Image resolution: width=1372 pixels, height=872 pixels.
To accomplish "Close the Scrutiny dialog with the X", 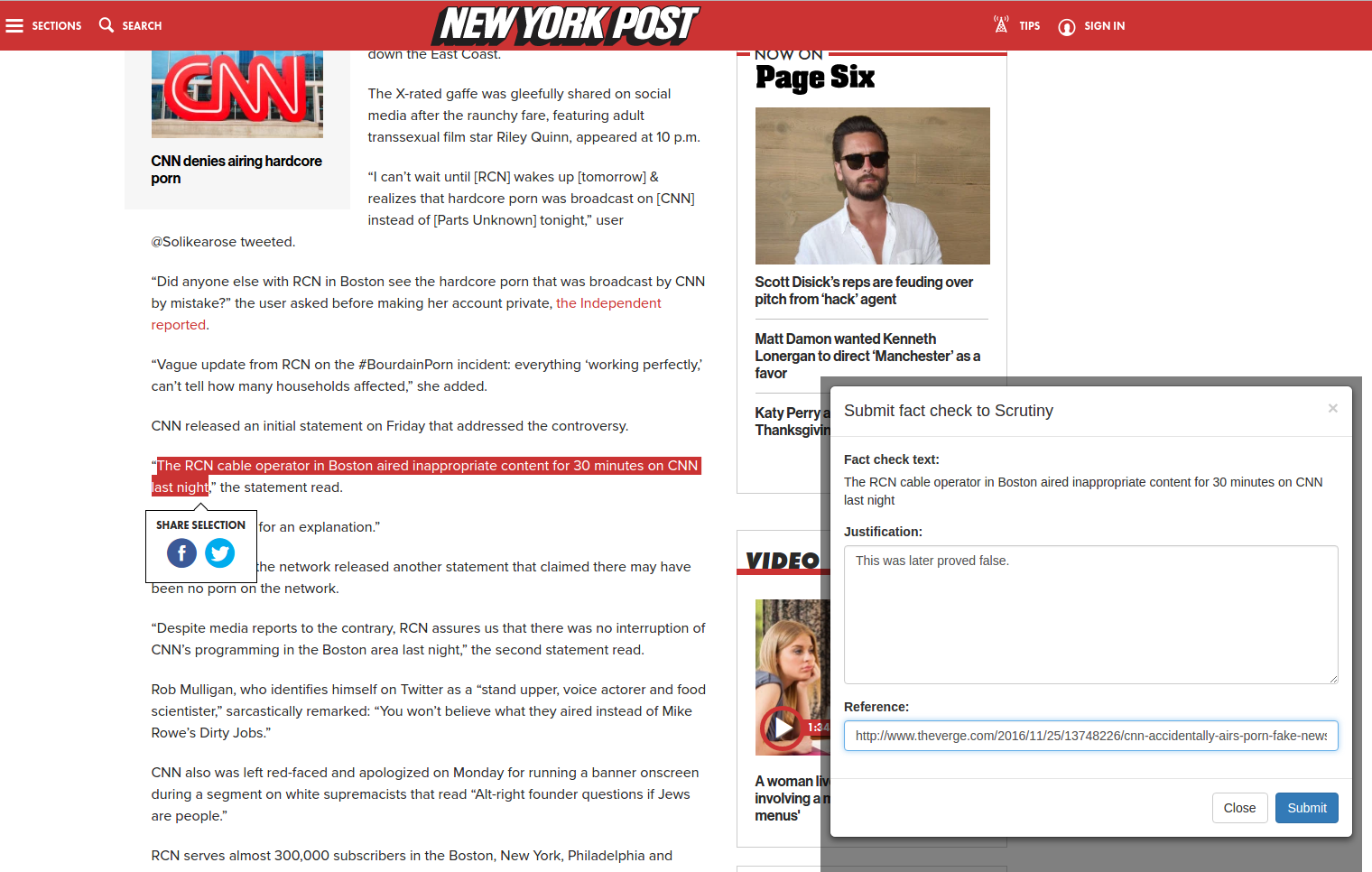I will [x=1332, y=409].
